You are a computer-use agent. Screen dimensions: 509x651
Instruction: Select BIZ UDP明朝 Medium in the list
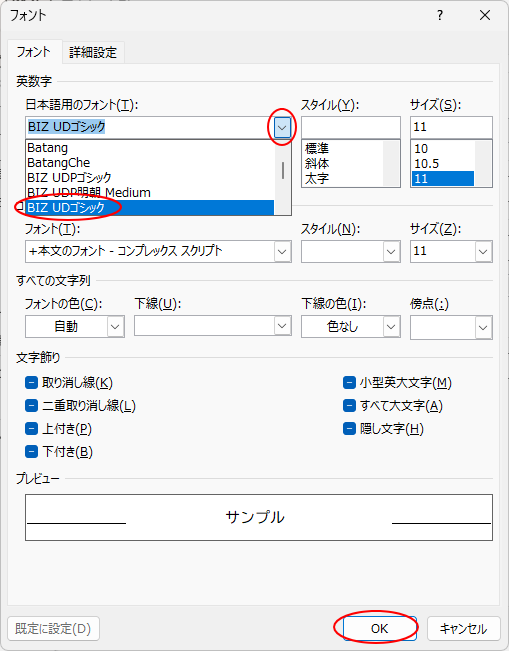pyautogui.click(x=150, y=193)
